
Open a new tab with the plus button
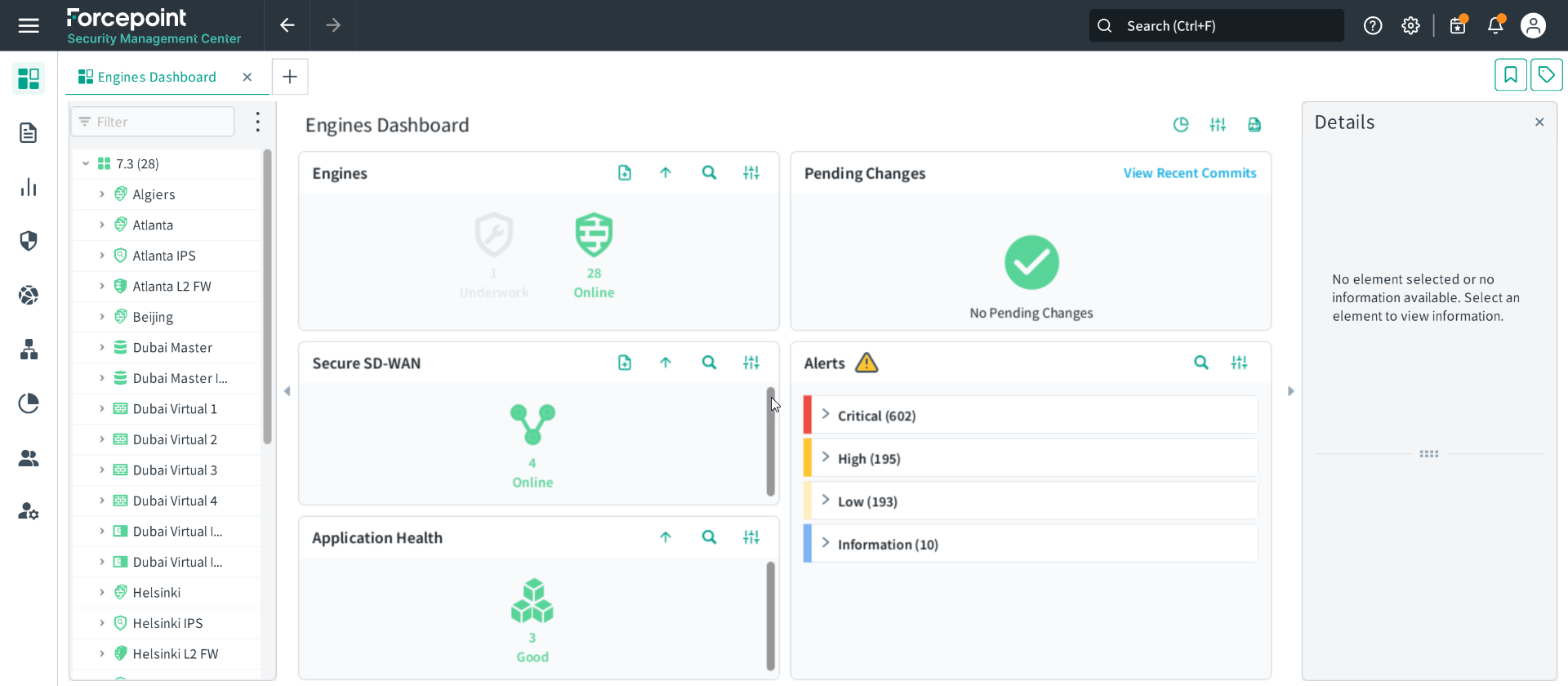290,77
